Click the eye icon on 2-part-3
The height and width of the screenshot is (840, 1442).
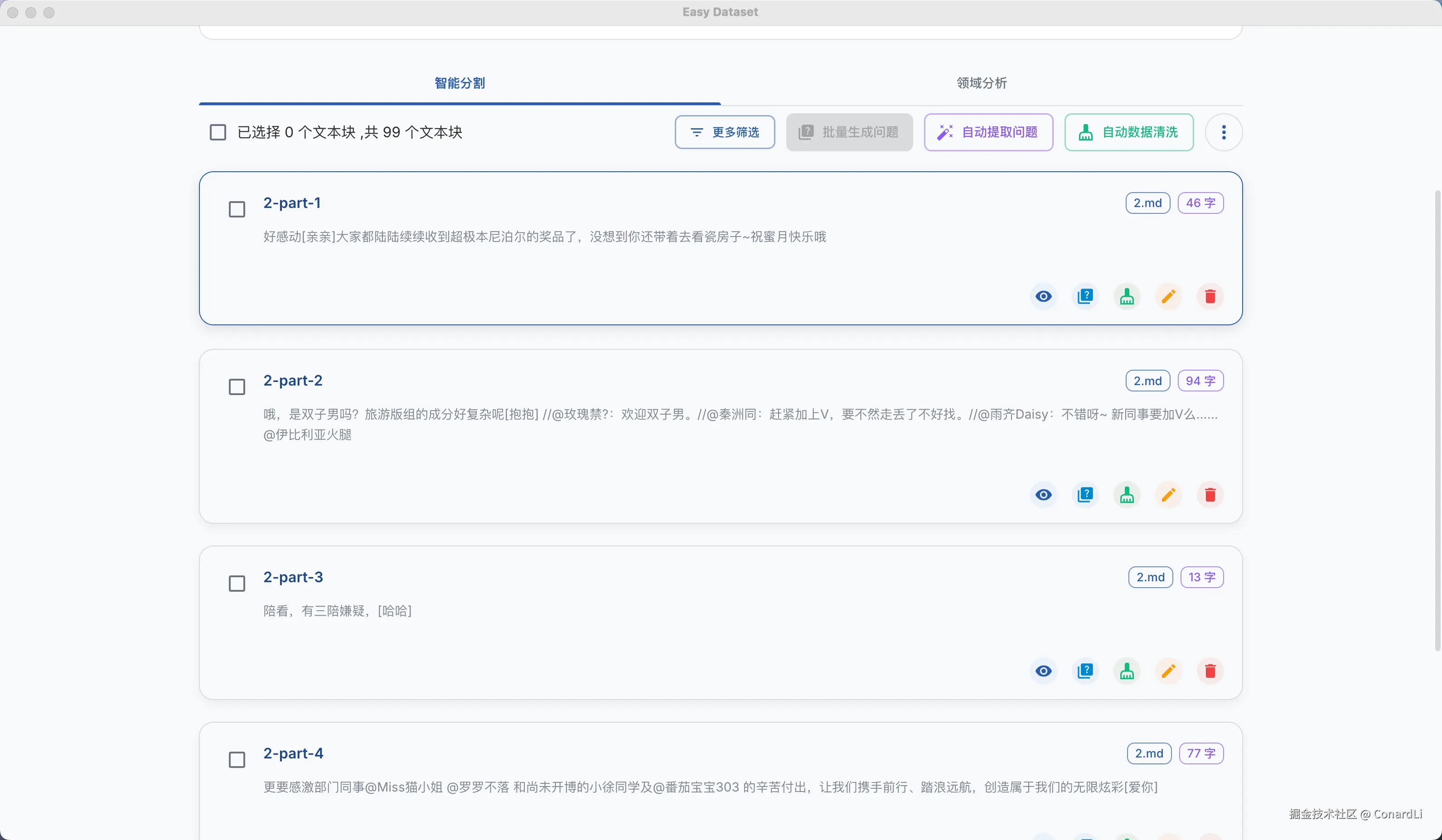pyautogui.click(x=1043, y=671)
